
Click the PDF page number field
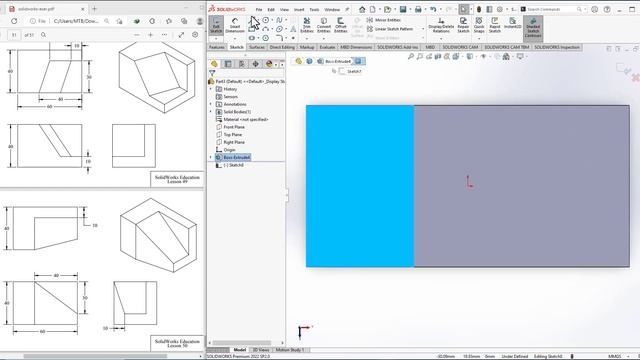click(x=14, y=35)
